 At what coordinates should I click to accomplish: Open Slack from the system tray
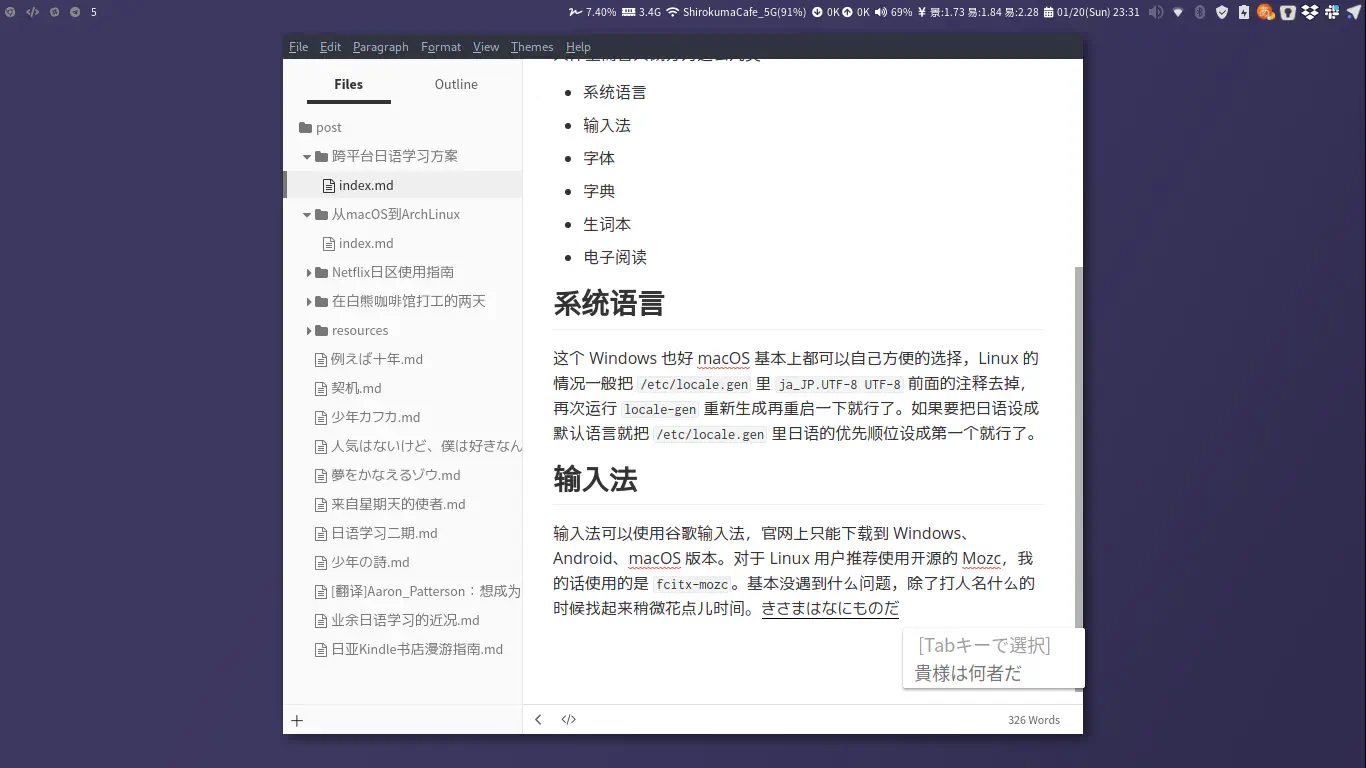pyautogui.click(x=1333, y=12)
